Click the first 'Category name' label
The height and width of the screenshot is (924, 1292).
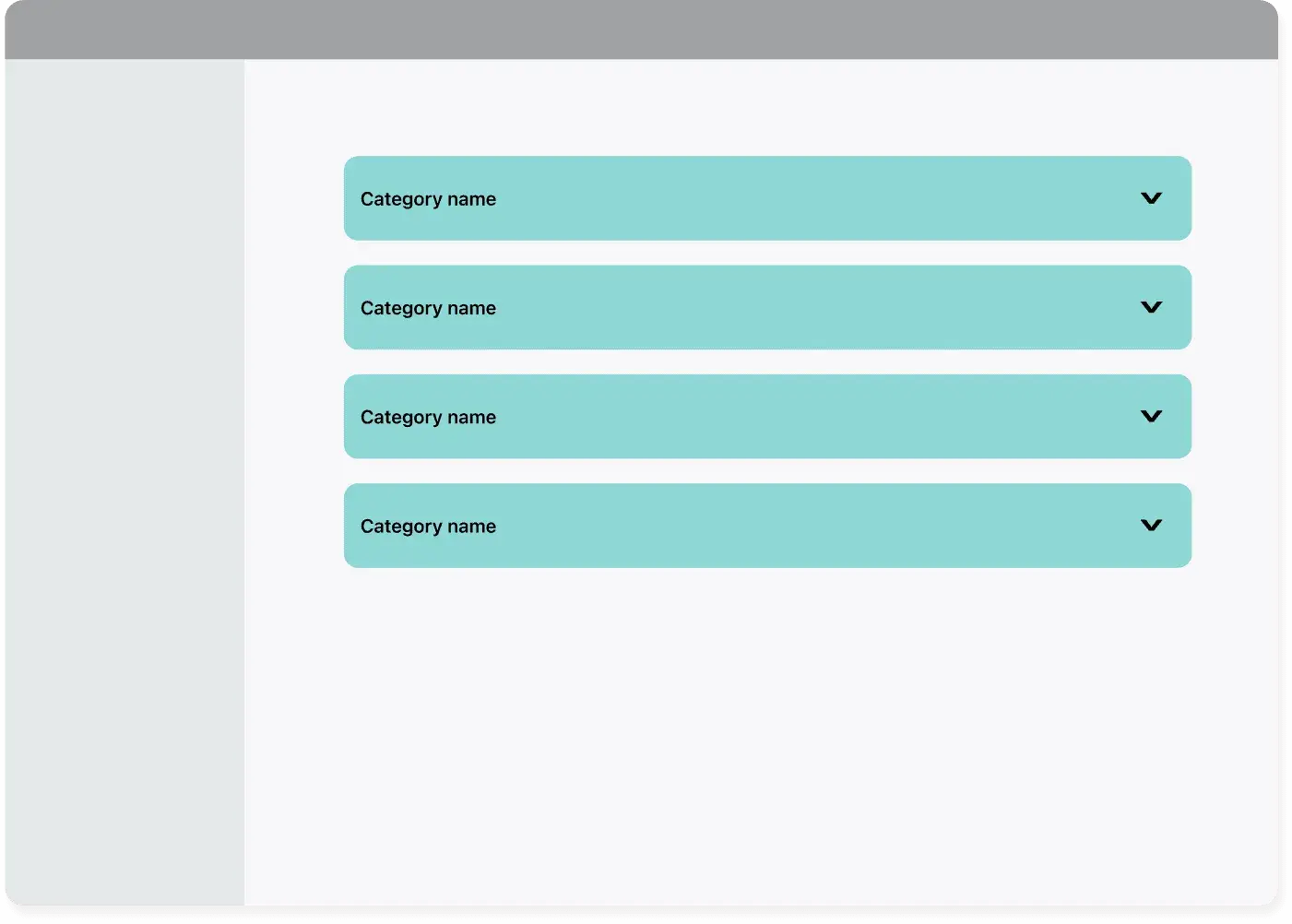(x=428, y=199)
